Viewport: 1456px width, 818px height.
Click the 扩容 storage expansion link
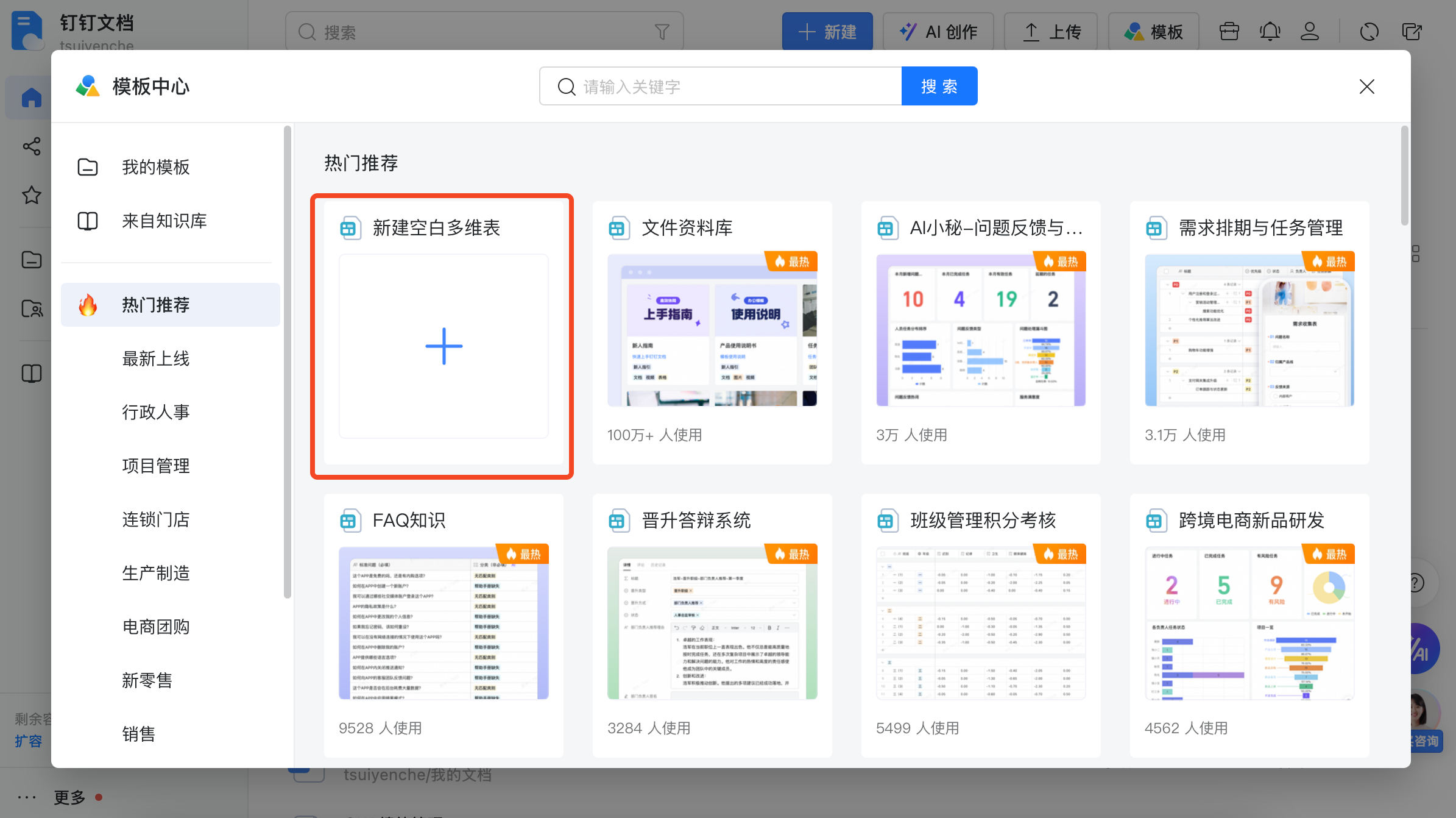tap(28, 741)
